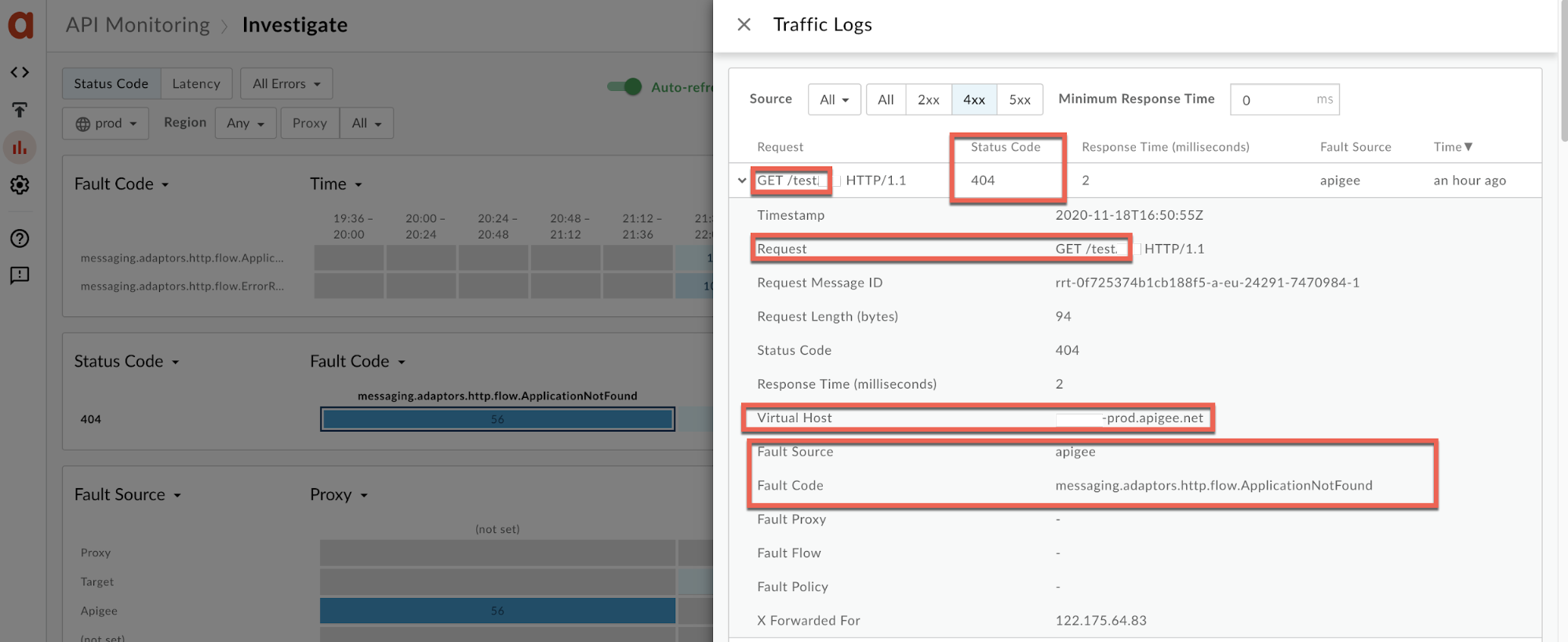The image size is (1568, 642).
Task: Open the All Errors dropdown
Action: [286, 84]
